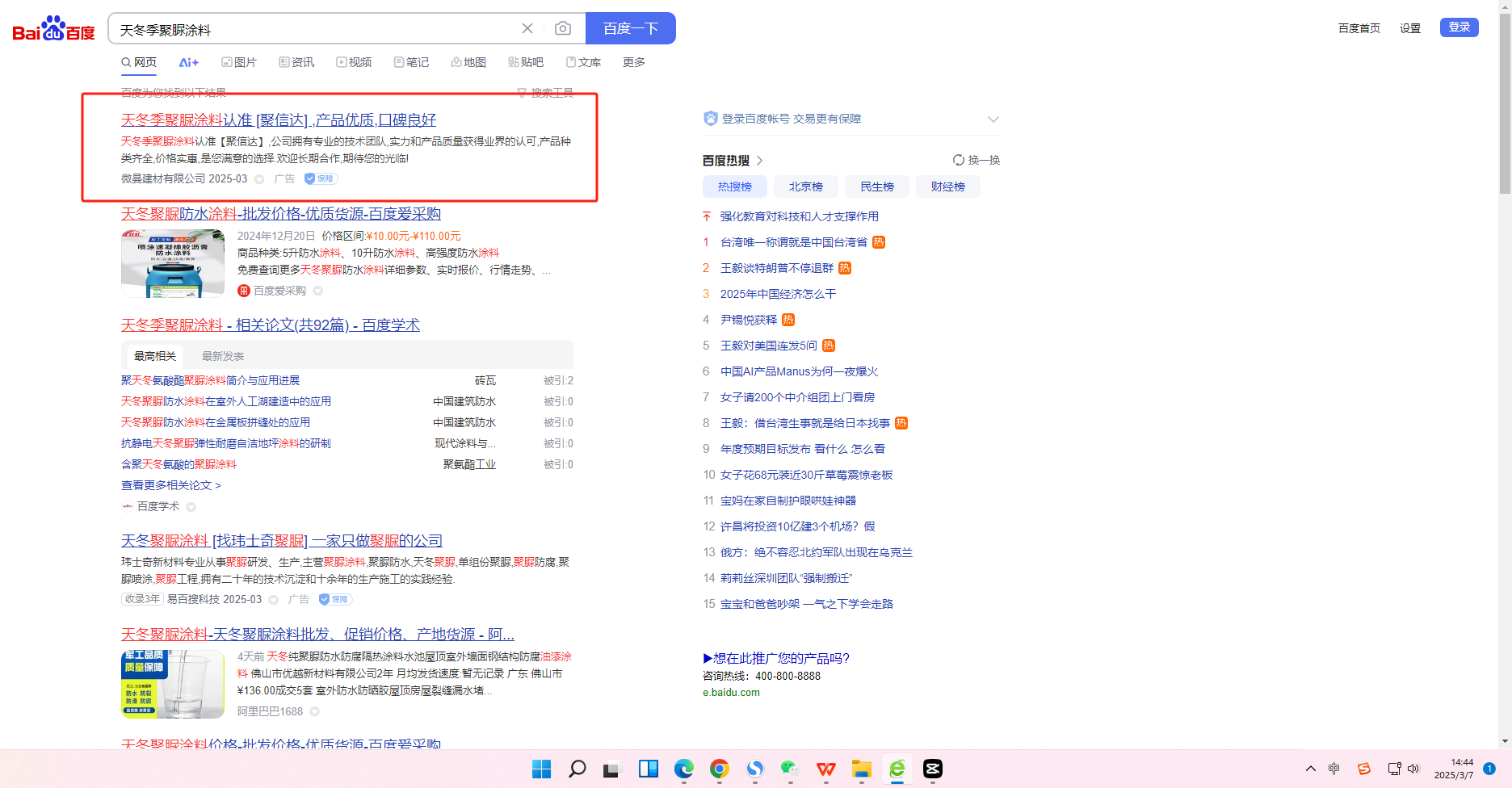Expand the 登录百度帐号 security banner chevron
This screenshot has width=1512, height=788.
click(993, 119)
